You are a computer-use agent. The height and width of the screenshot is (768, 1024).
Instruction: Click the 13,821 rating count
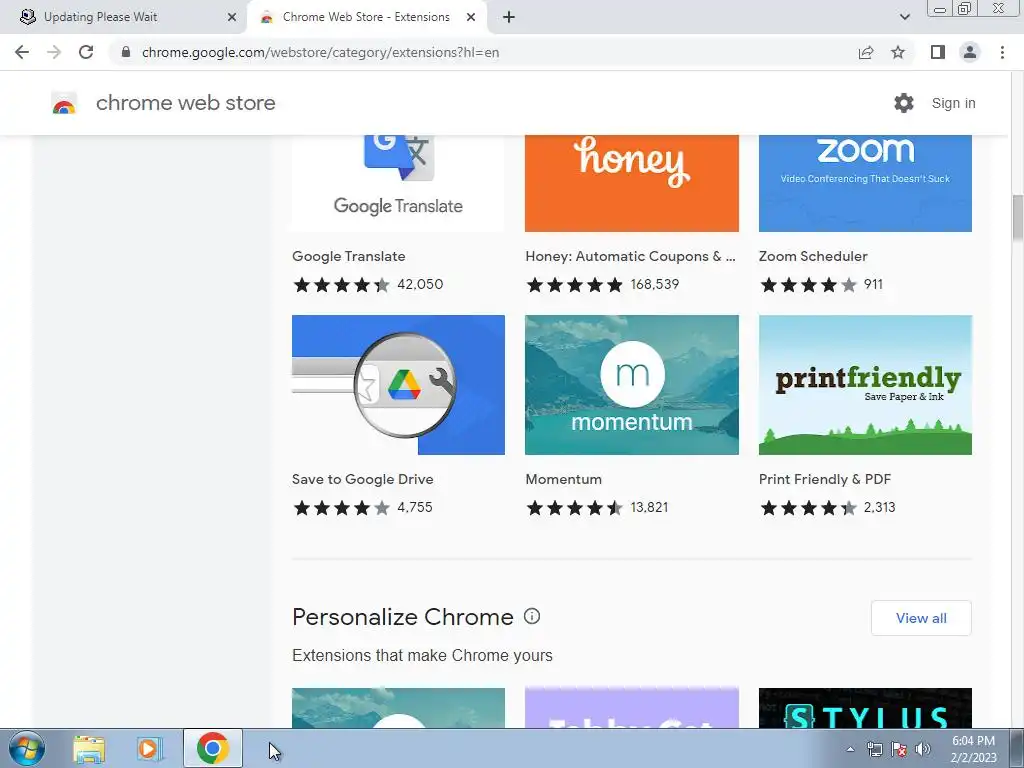(x=649, y=507)
